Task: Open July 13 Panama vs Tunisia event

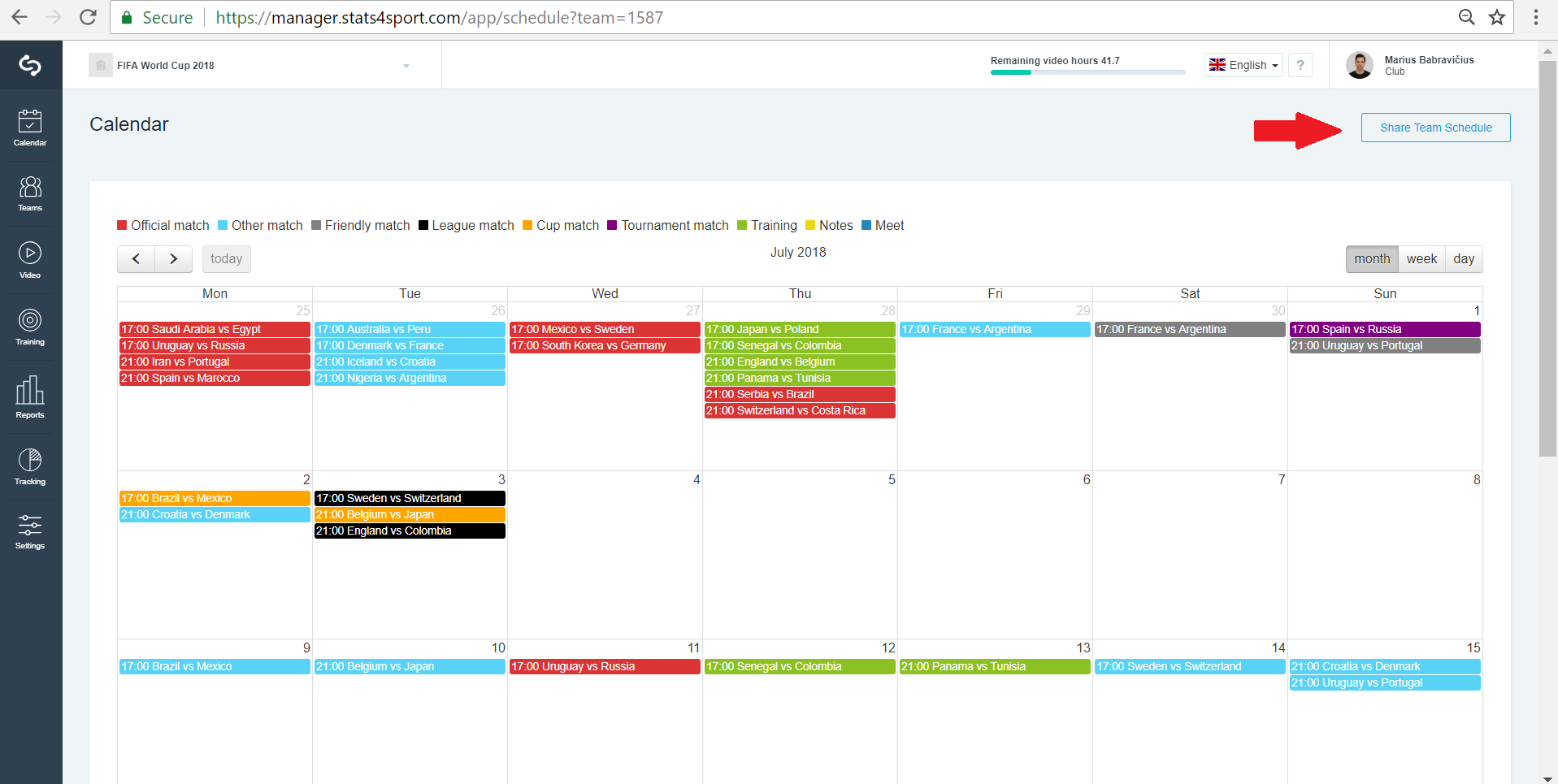Action: [x=995, y=666]
